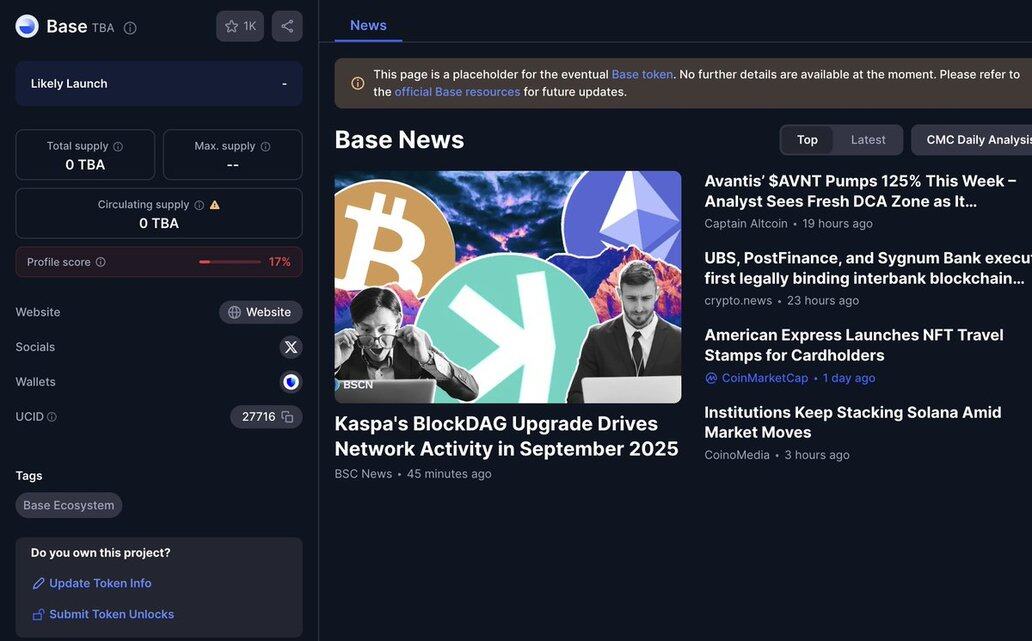Read Kaspa's BlockDAG Upgrade headline
Screen dimensions: 1032x641
coord(506,436)
